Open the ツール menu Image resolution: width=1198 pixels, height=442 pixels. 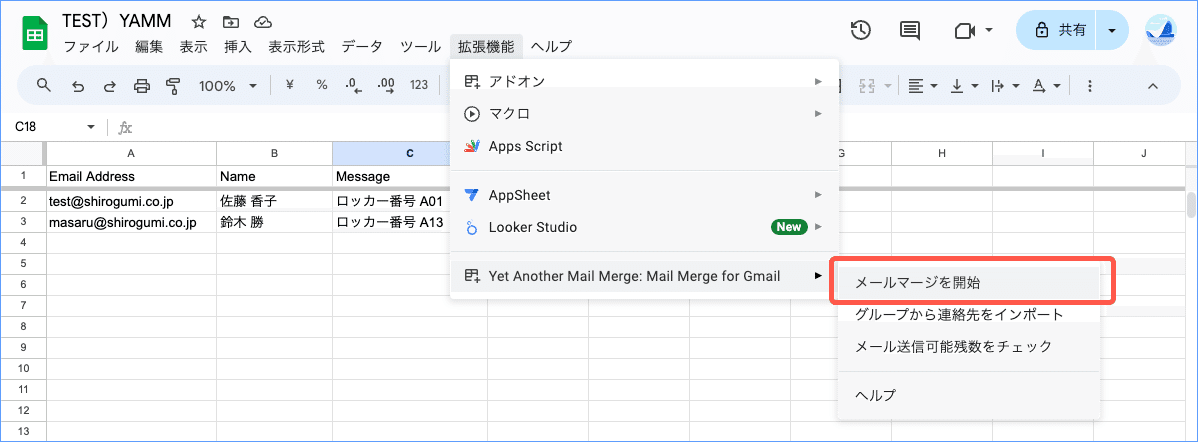click(420, 47)
